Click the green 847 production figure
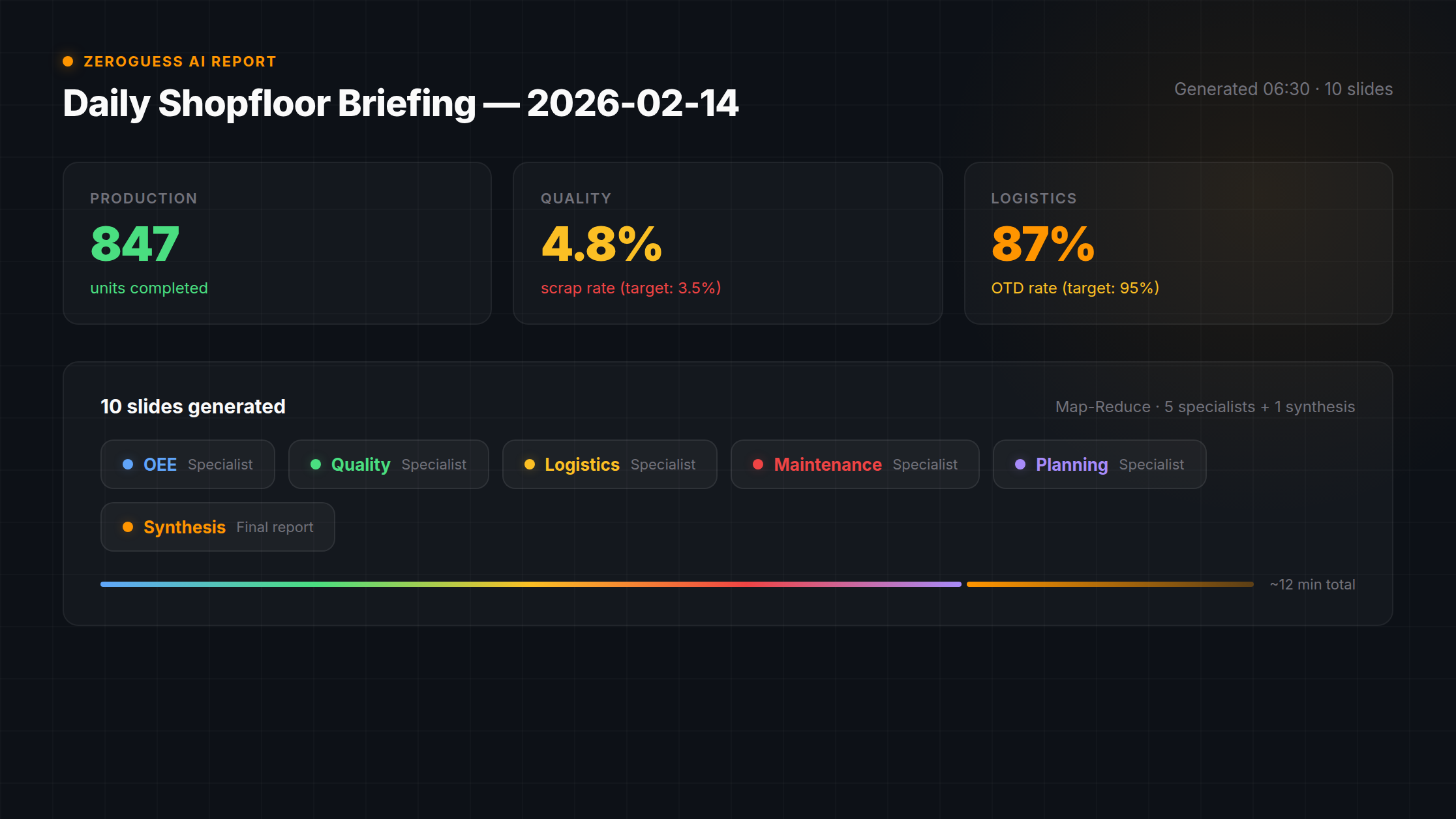The width and height of the screenshot is (1456, 819). coord(133,244)
